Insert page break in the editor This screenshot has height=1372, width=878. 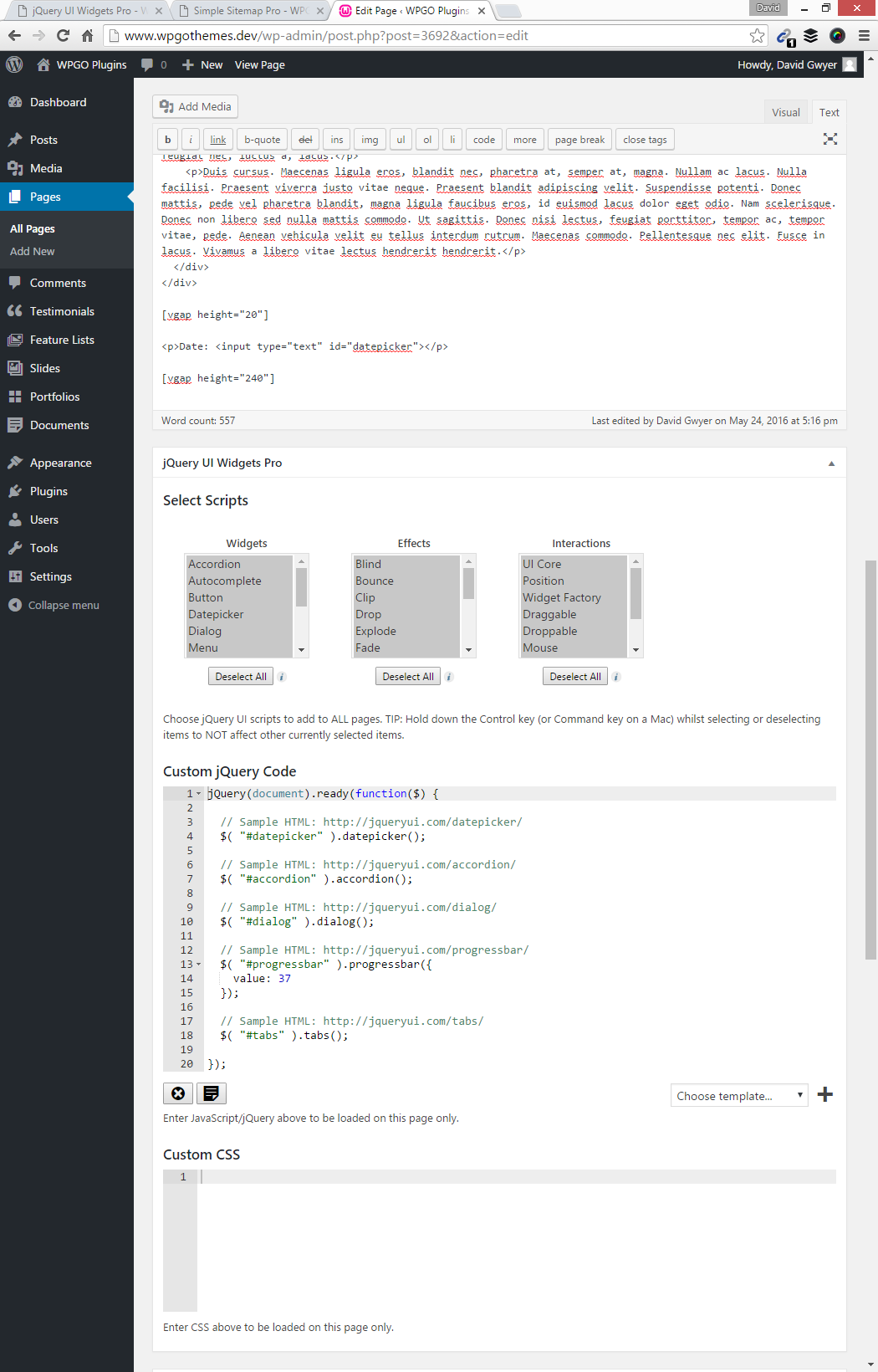(x=579, y=140)
